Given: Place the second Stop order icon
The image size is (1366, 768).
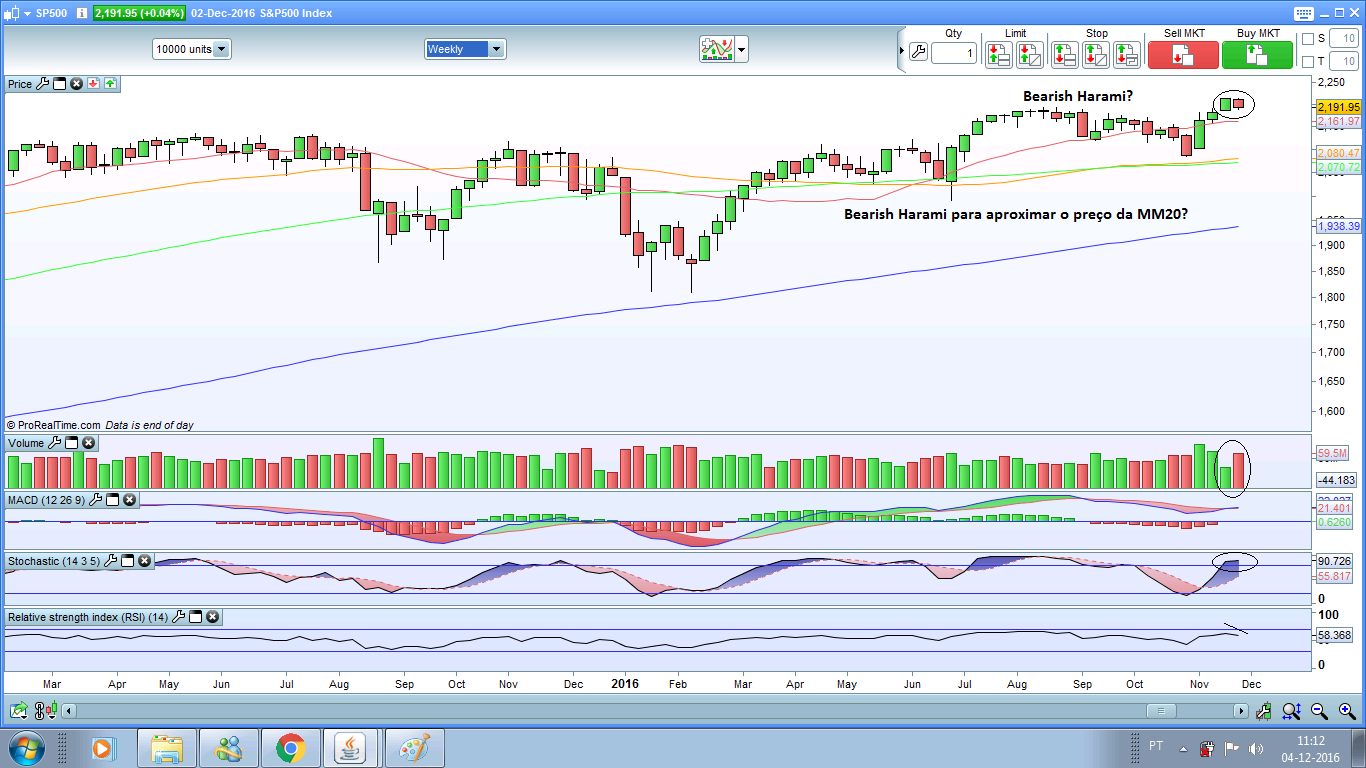Looking at the screenshot, I should 1095,55.
